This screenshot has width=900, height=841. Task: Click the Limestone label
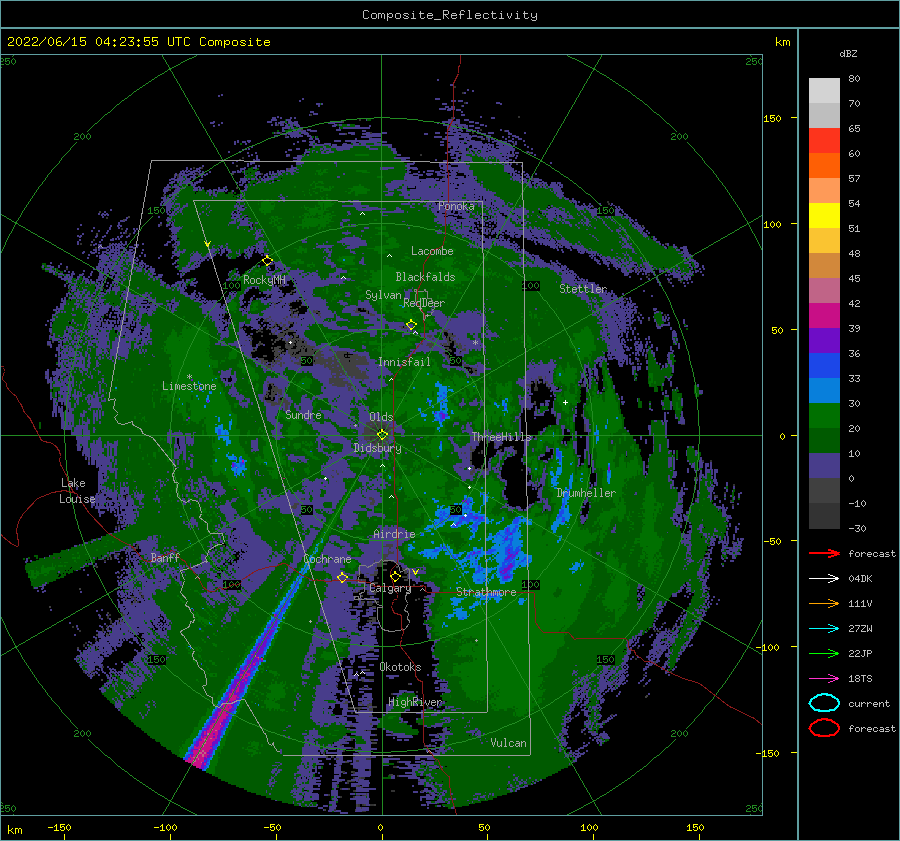coord(189,386)
